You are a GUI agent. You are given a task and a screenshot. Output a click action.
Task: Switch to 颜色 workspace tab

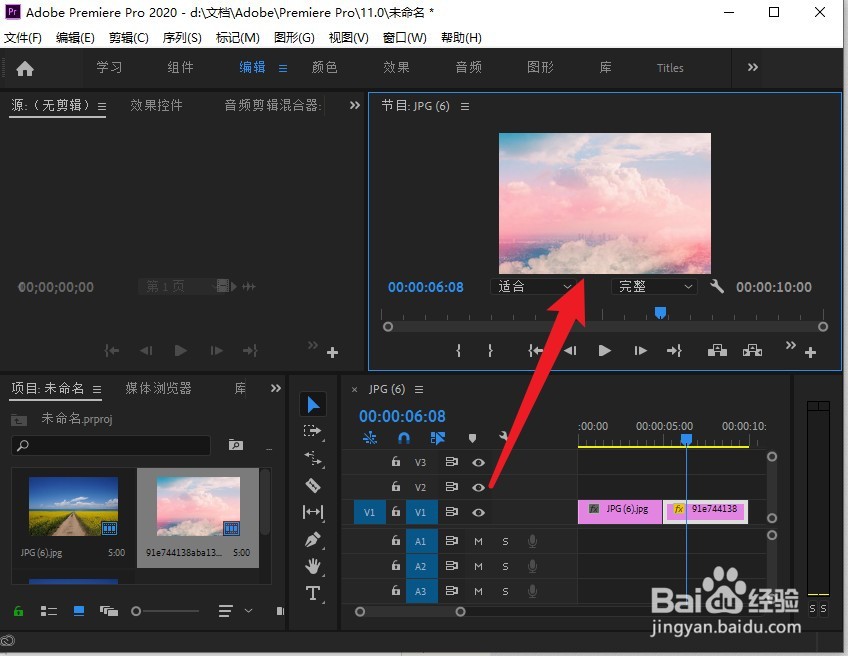[x=324, y=67]
